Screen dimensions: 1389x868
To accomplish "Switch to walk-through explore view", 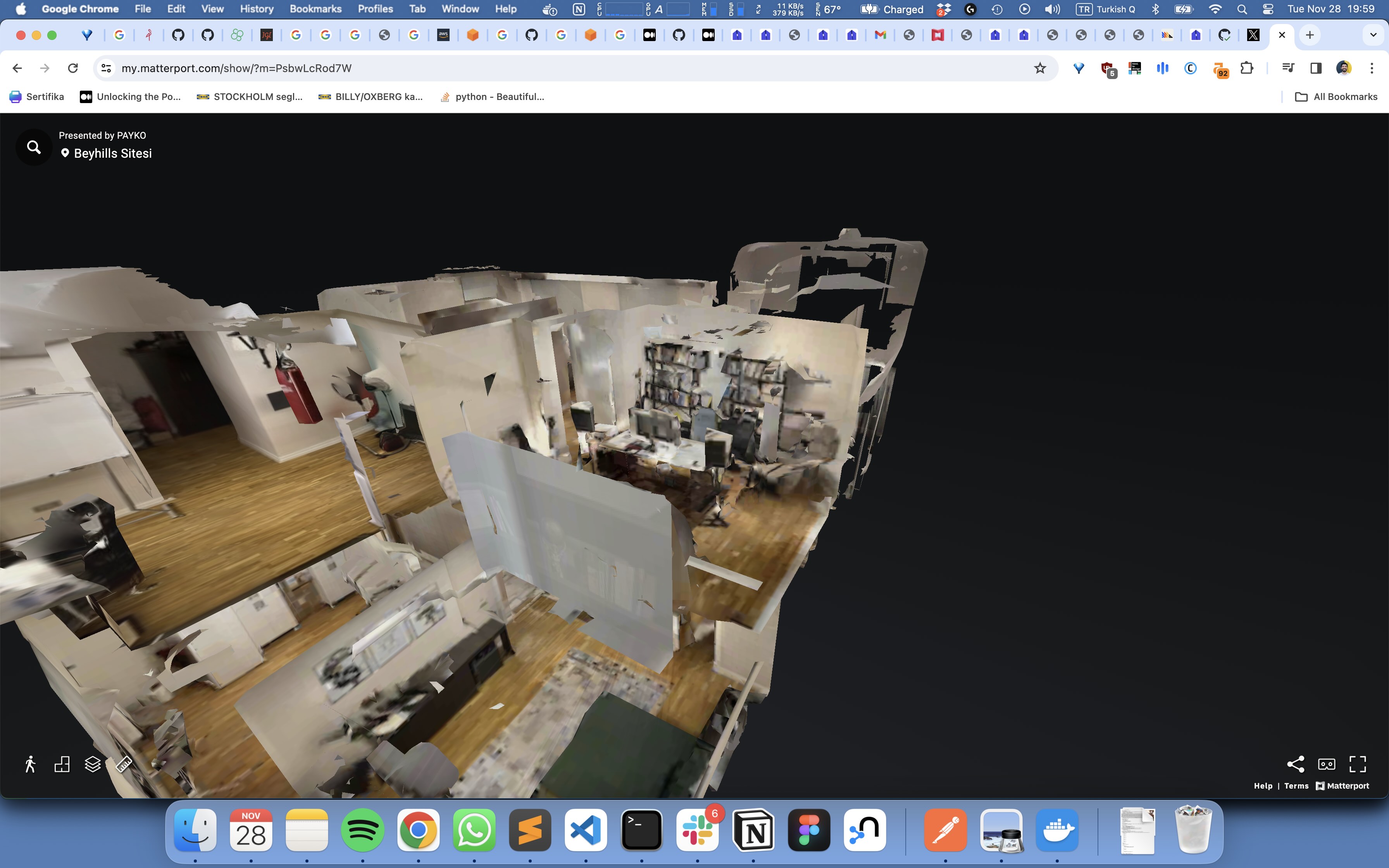I will [x=30, y=764].
